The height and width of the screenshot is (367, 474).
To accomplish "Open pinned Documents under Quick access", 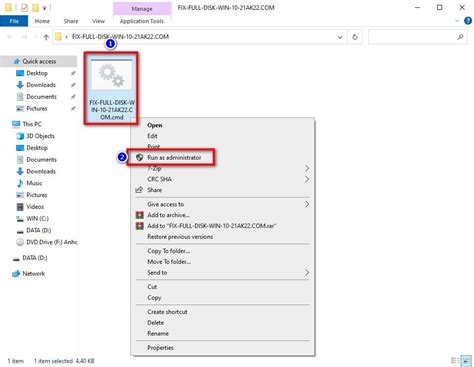I will [41, 97].
